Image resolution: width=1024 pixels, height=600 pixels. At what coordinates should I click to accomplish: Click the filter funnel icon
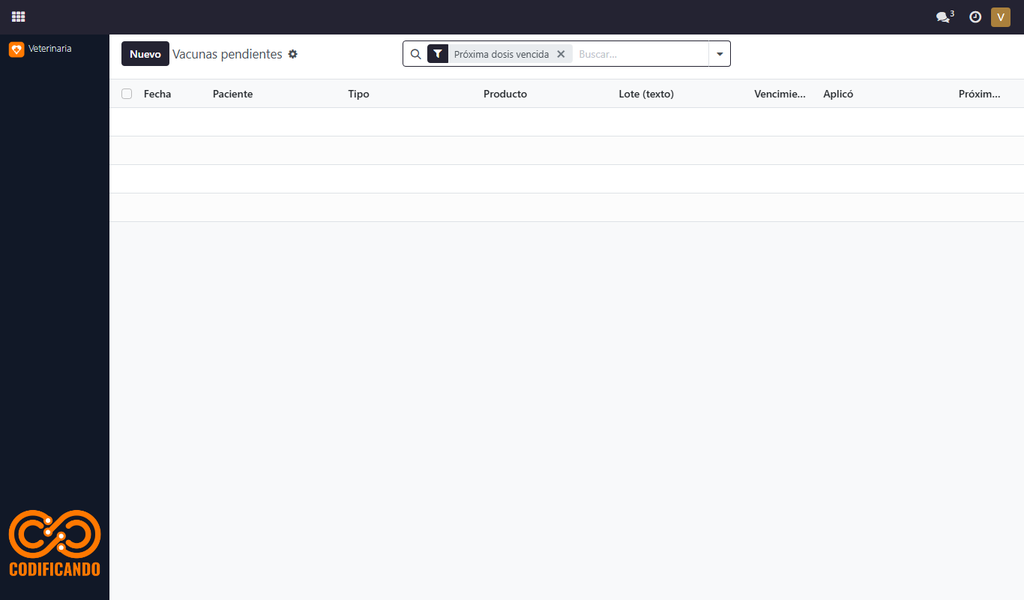pos(438,54)
